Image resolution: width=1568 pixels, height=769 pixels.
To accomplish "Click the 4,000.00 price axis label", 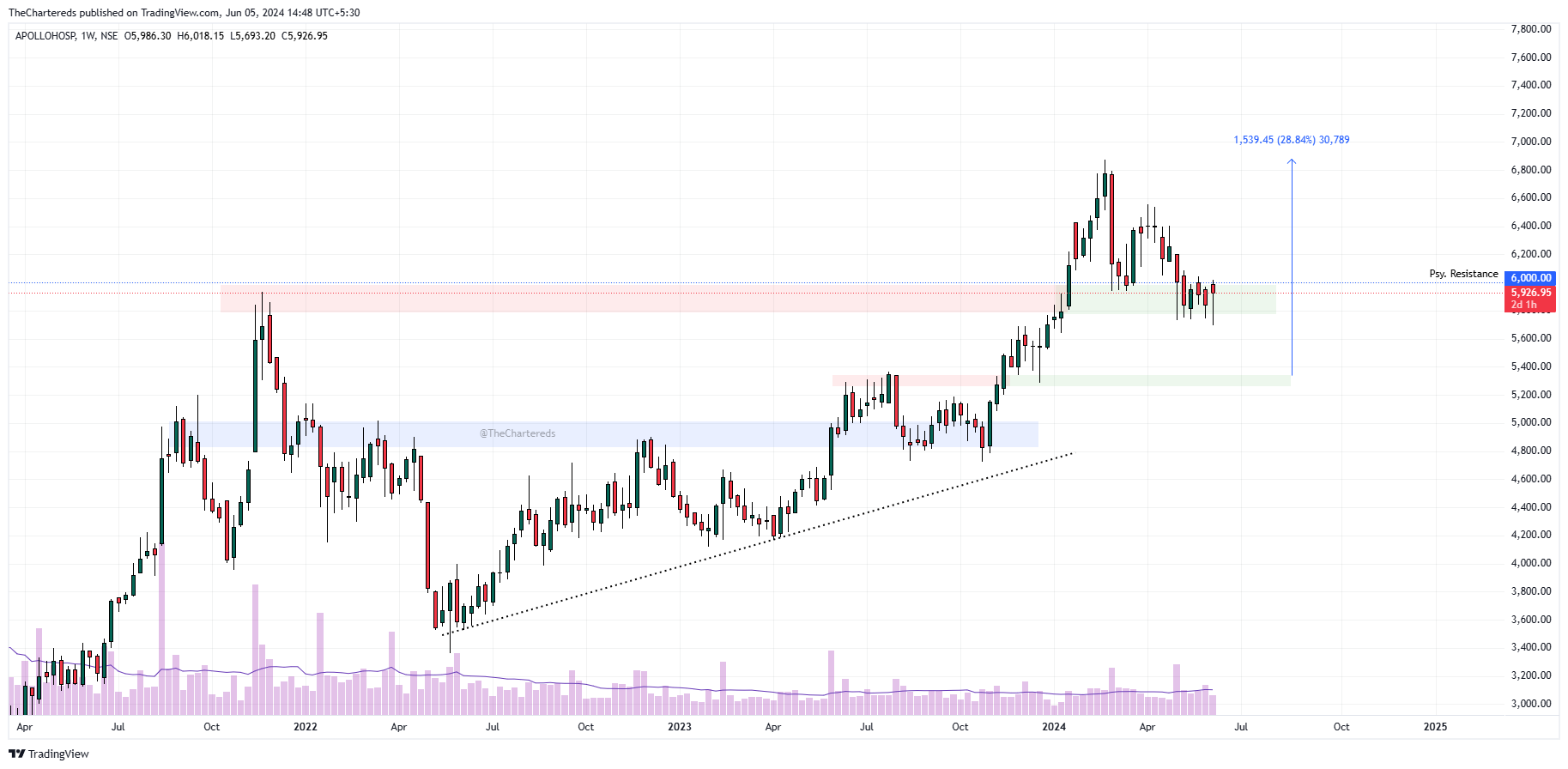I will point(1531,563).
